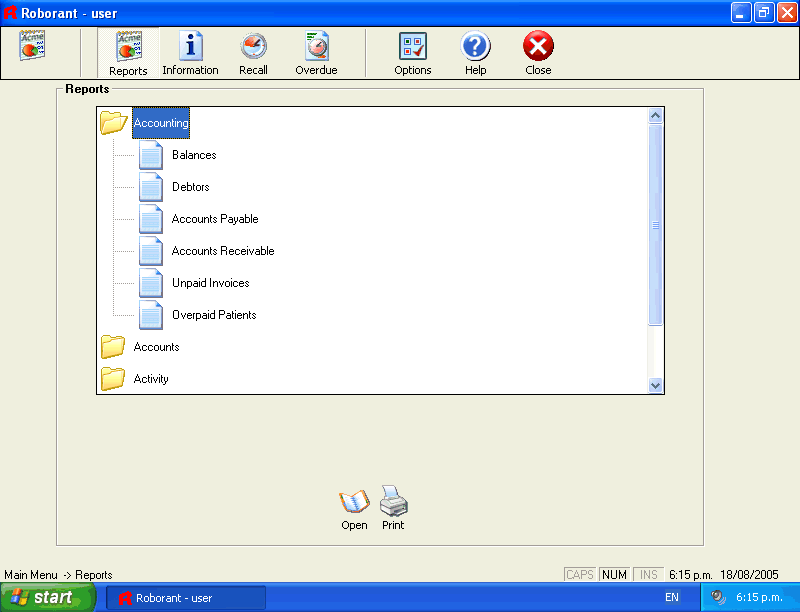Click the Open book icon

tap(354, 501)
